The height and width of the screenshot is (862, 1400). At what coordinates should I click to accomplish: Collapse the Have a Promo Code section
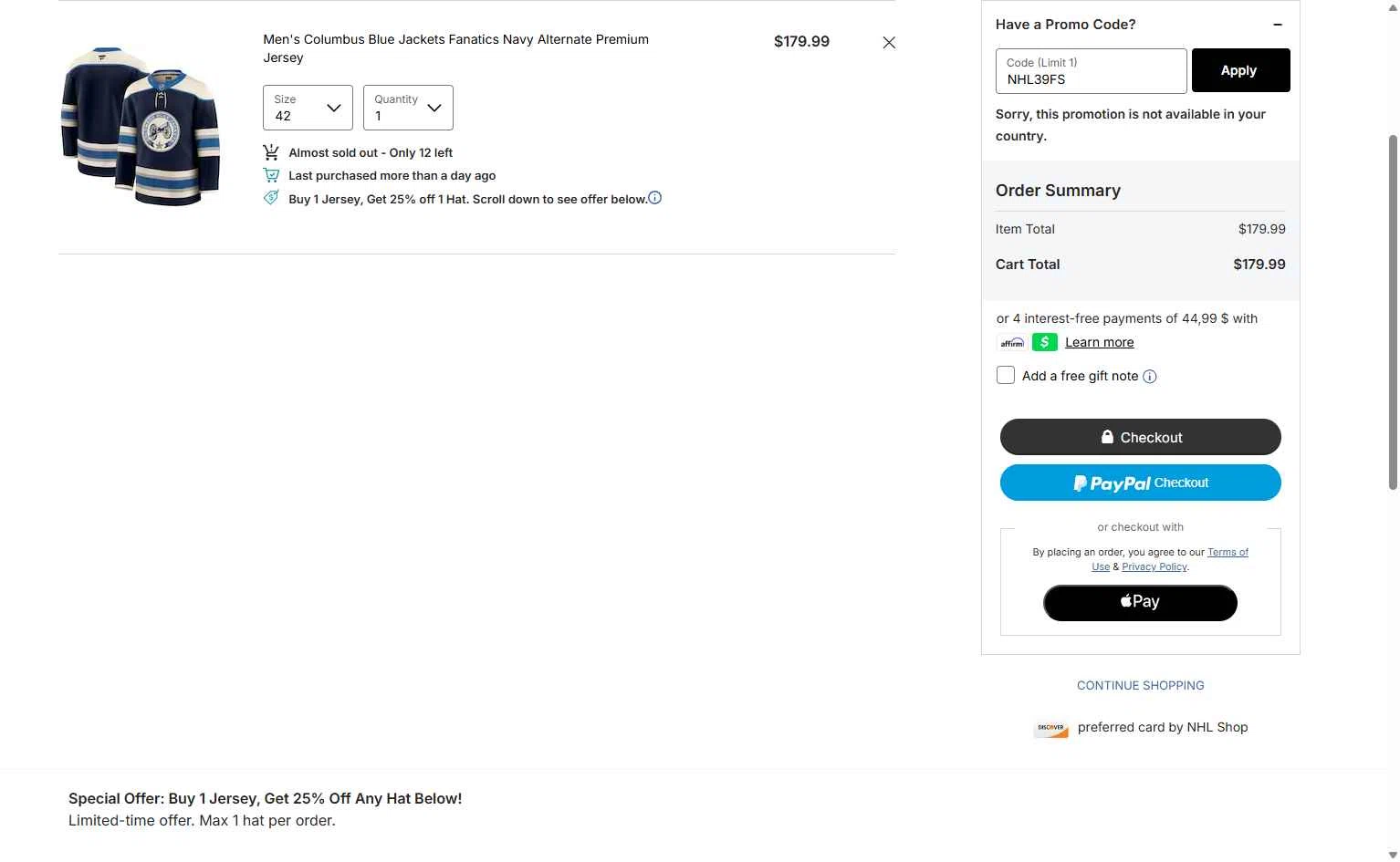[x=1278, y=25]
